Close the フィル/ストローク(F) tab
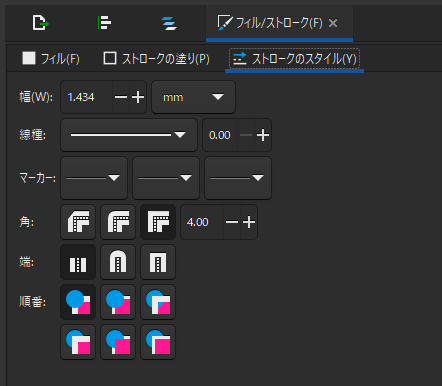 point(333,23)
